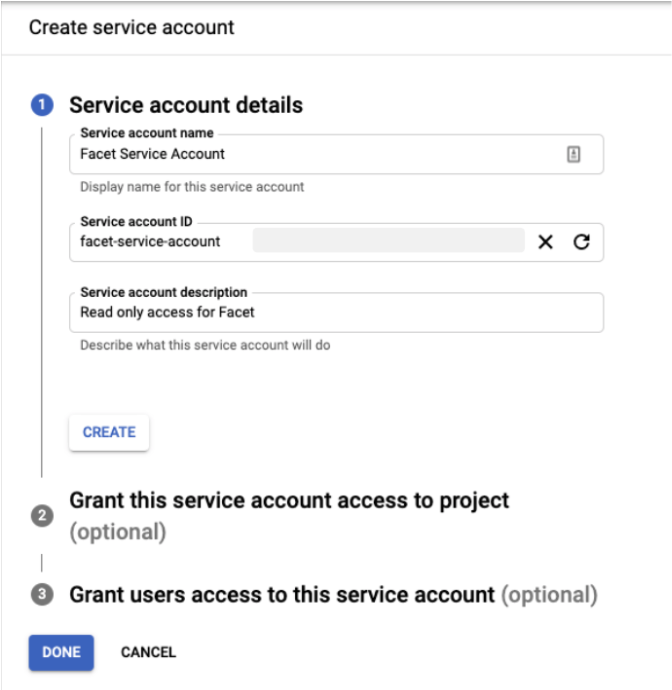
Task: Click the 'Create service account' page title
Action: click(132, 27)
